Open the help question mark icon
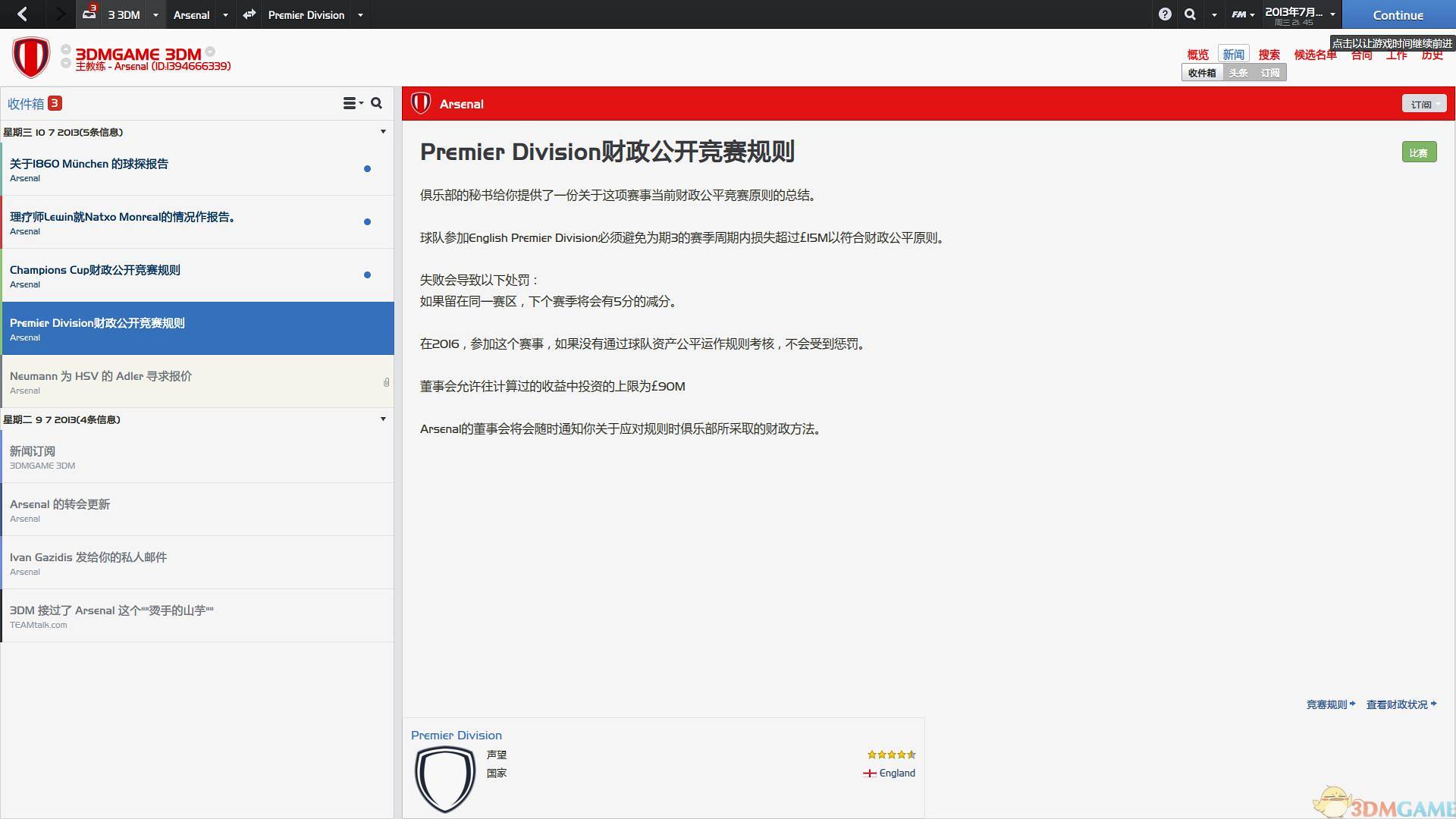1456x819 pixels. (x=1166, y=14)
